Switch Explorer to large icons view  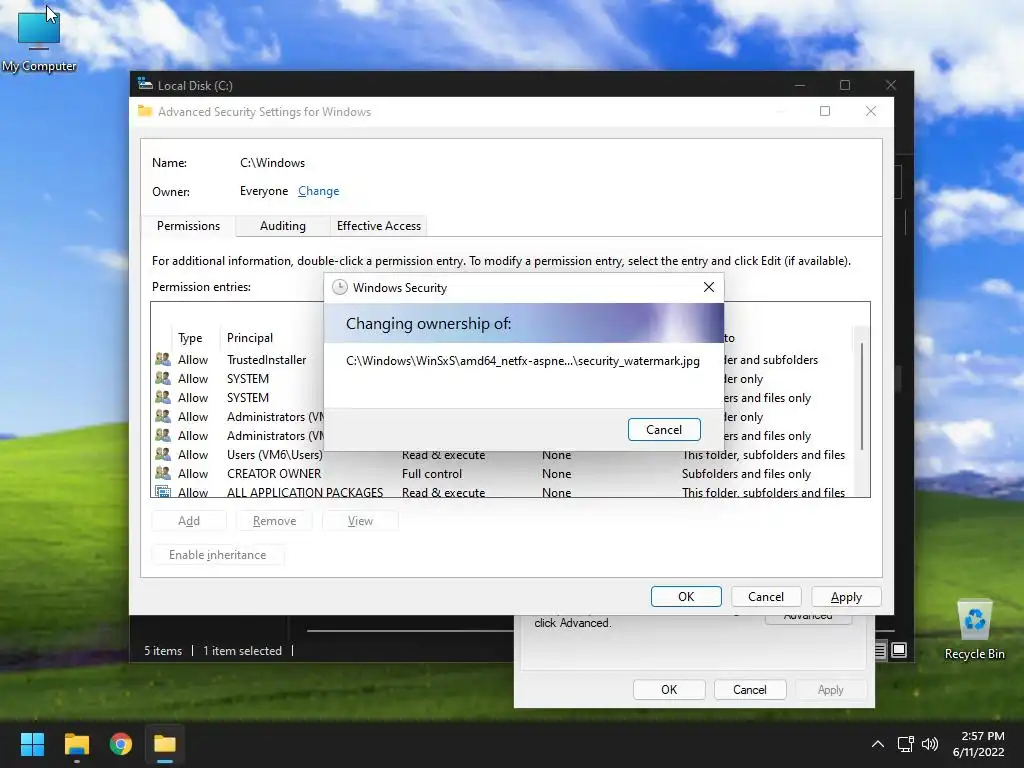click(899, 650)
